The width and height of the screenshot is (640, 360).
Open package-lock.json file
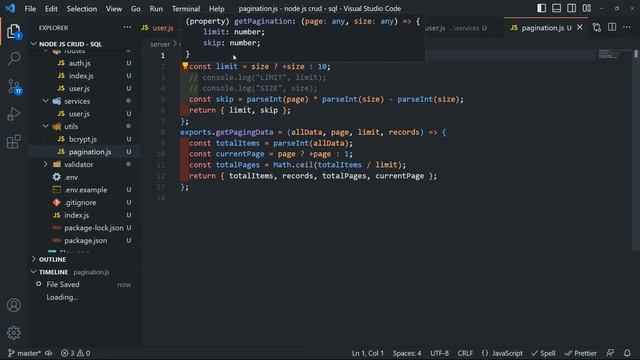[x=94, y=228]
